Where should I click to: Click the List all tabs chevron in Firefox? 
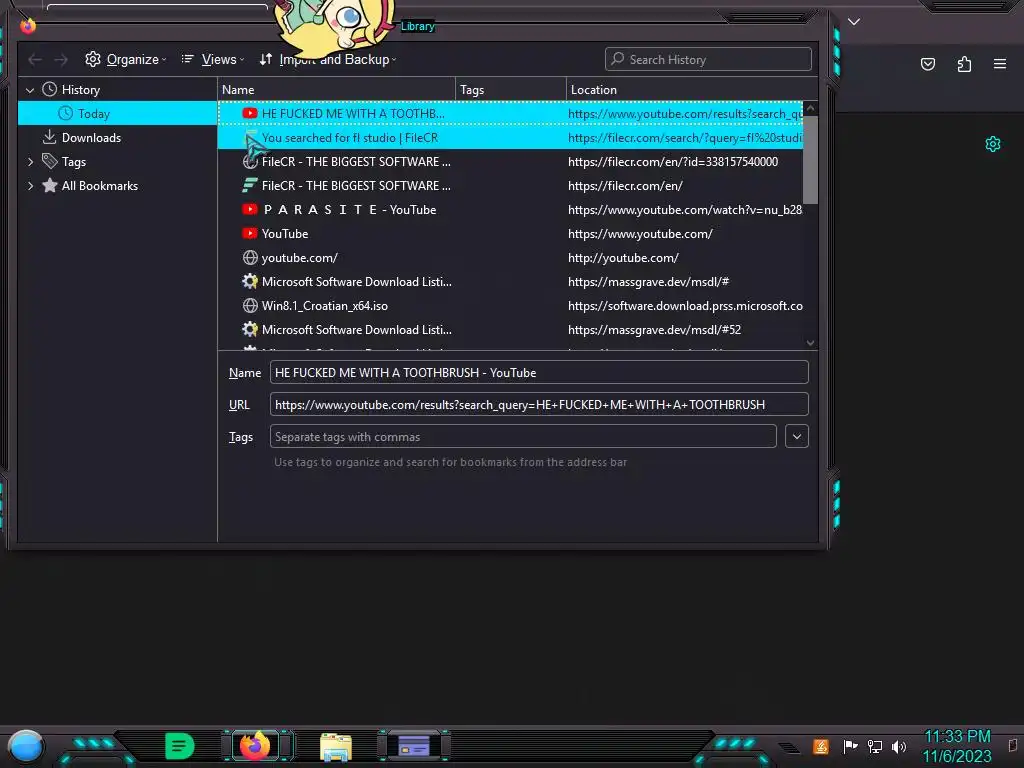854,22
